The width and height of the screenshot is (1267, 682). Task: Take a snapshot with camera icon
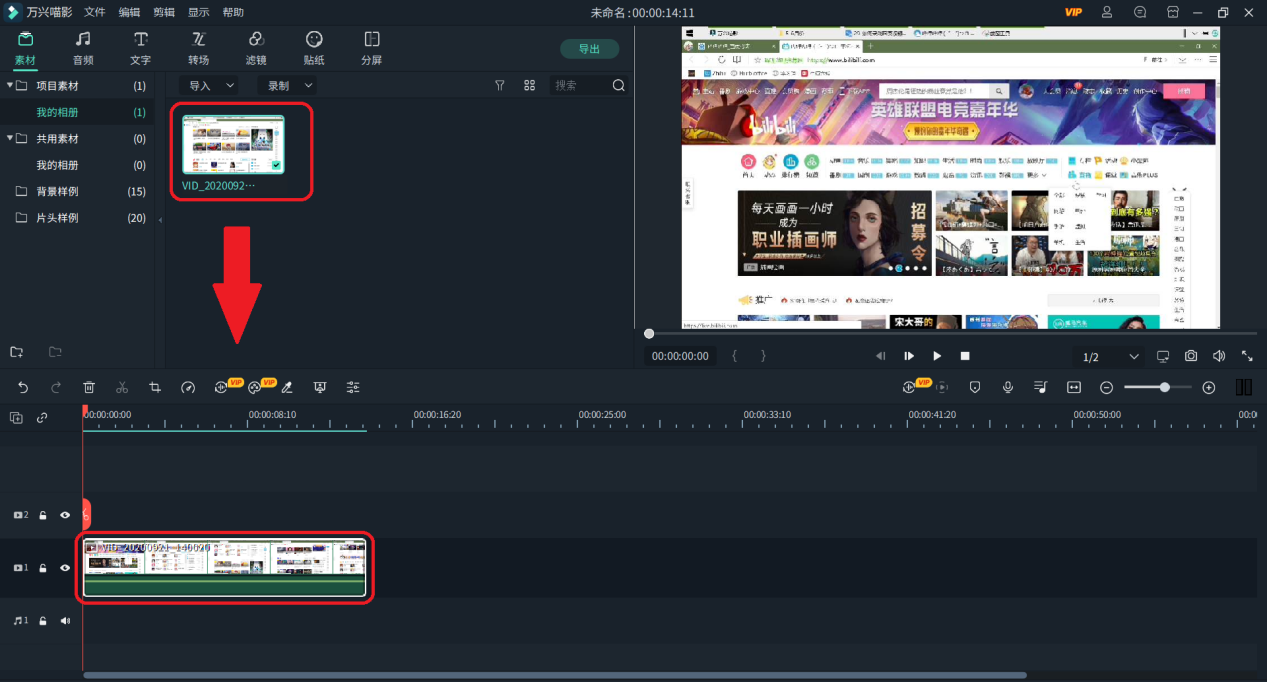click(x=1191, y=356)
